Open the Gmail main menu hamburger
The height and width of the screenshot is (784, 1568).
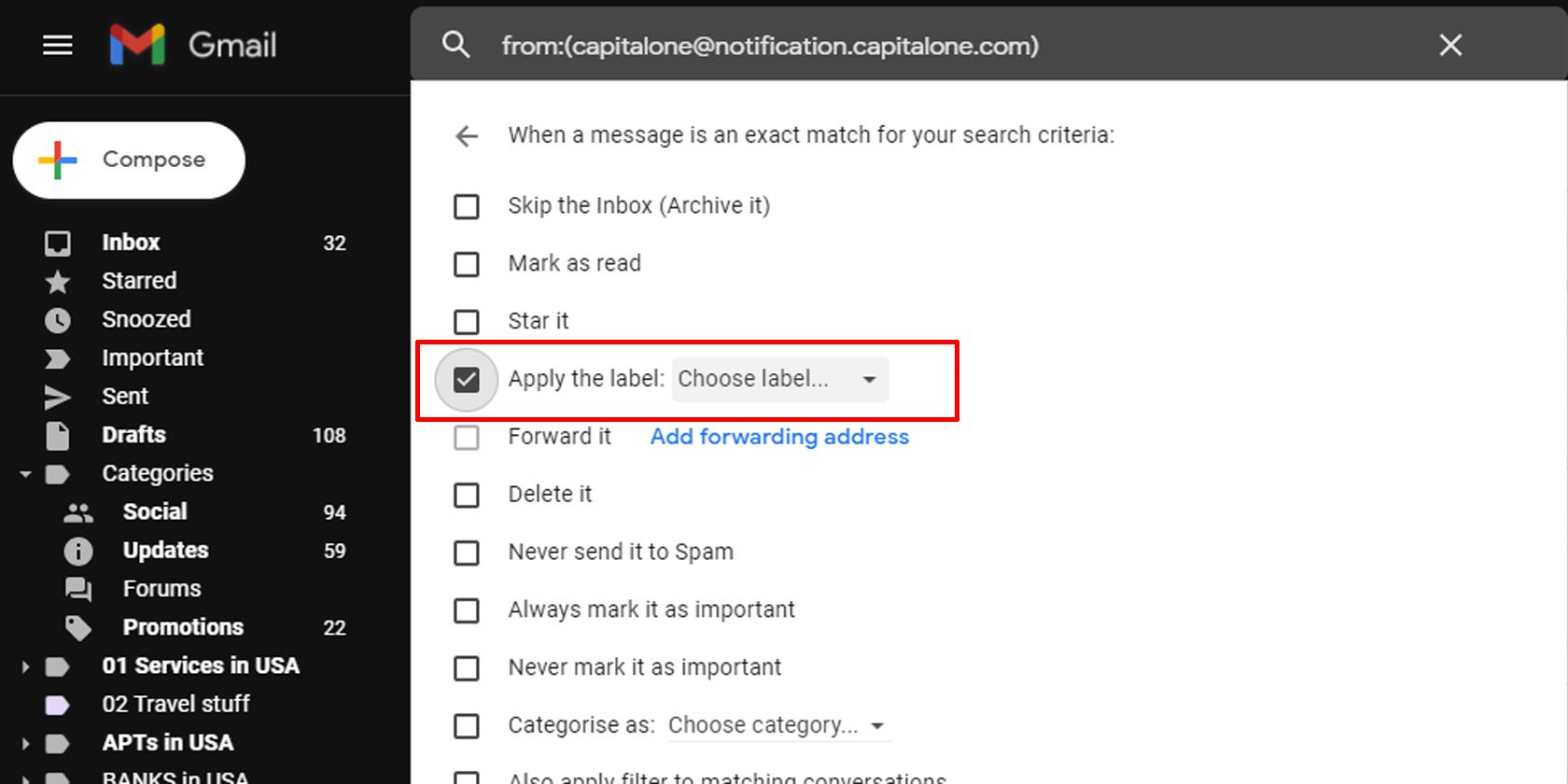tap(57, 45)
